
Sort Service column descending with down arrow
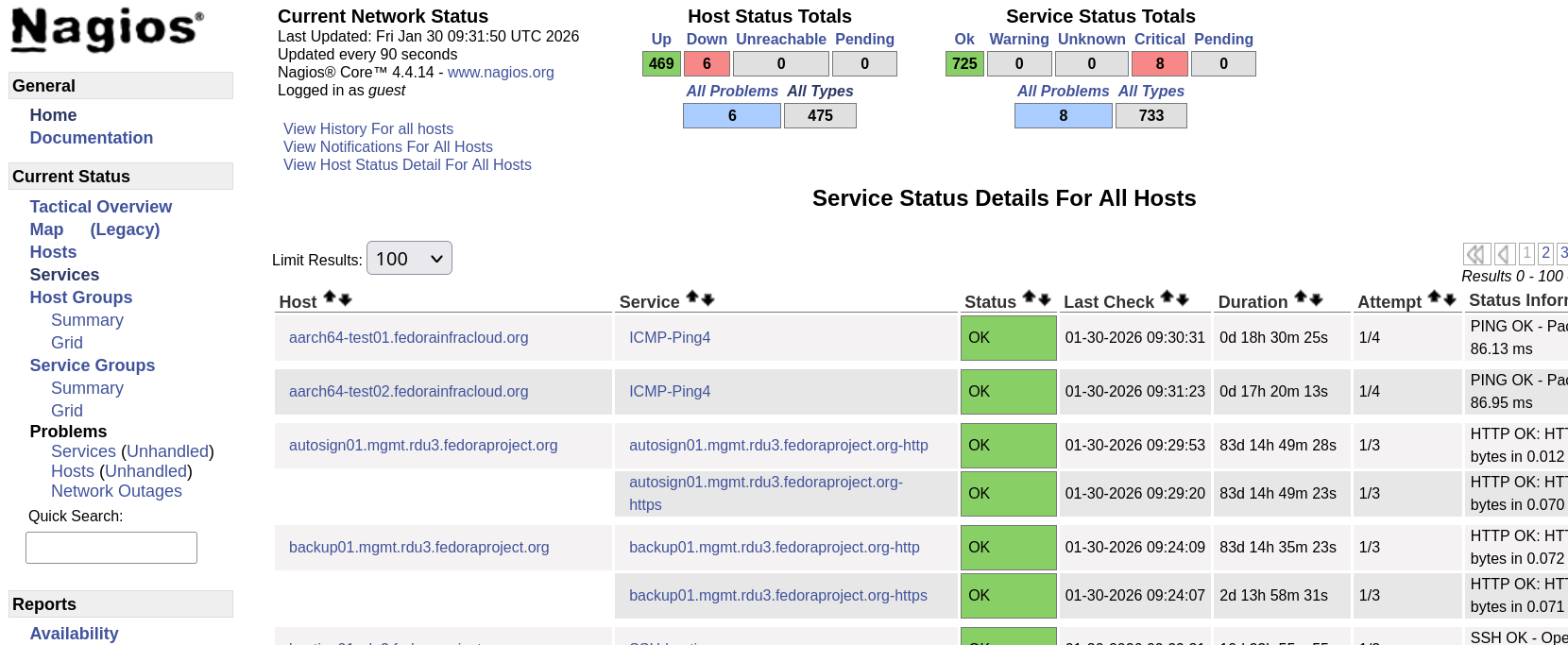708,299
